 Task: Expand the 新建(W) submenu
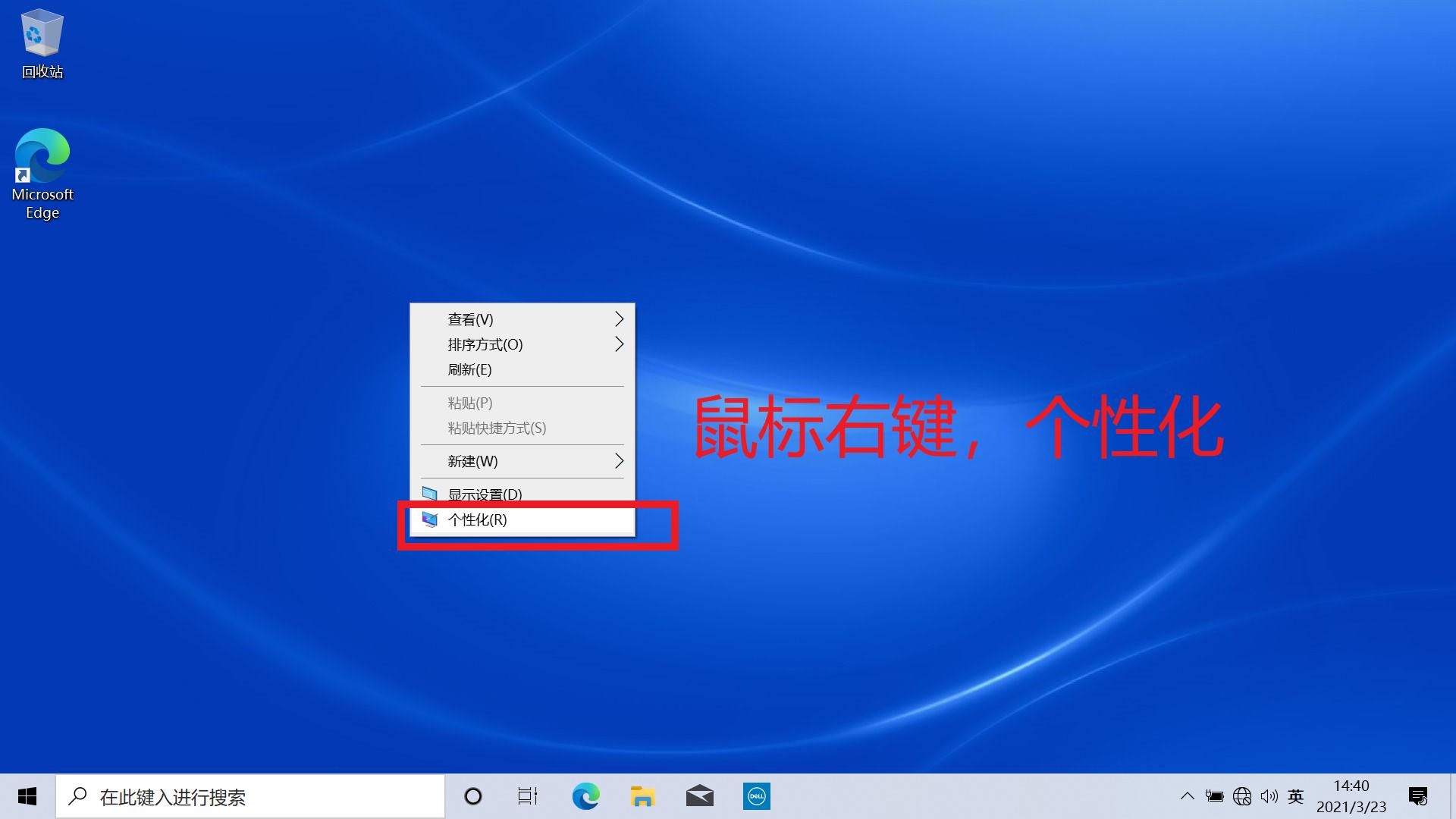point(522,461)
